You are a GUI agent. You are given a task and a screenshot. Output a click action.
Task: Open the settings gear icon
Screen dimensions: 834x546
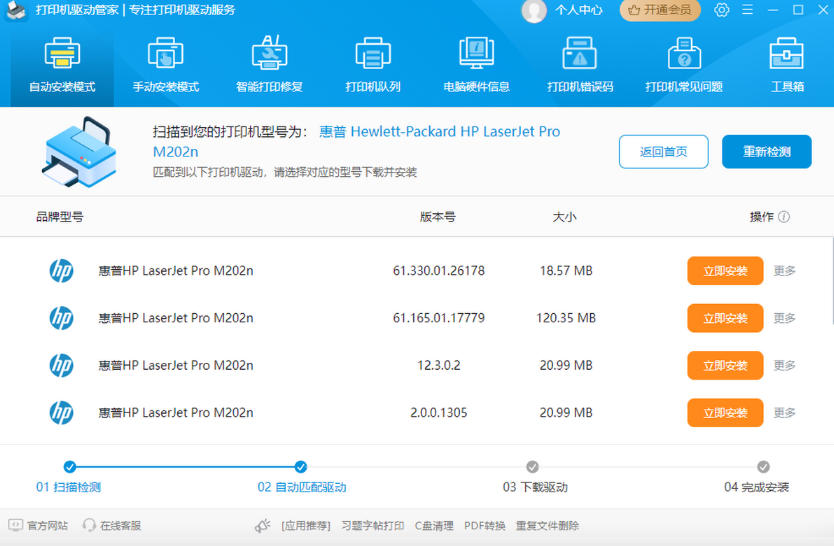click(722, 10)
